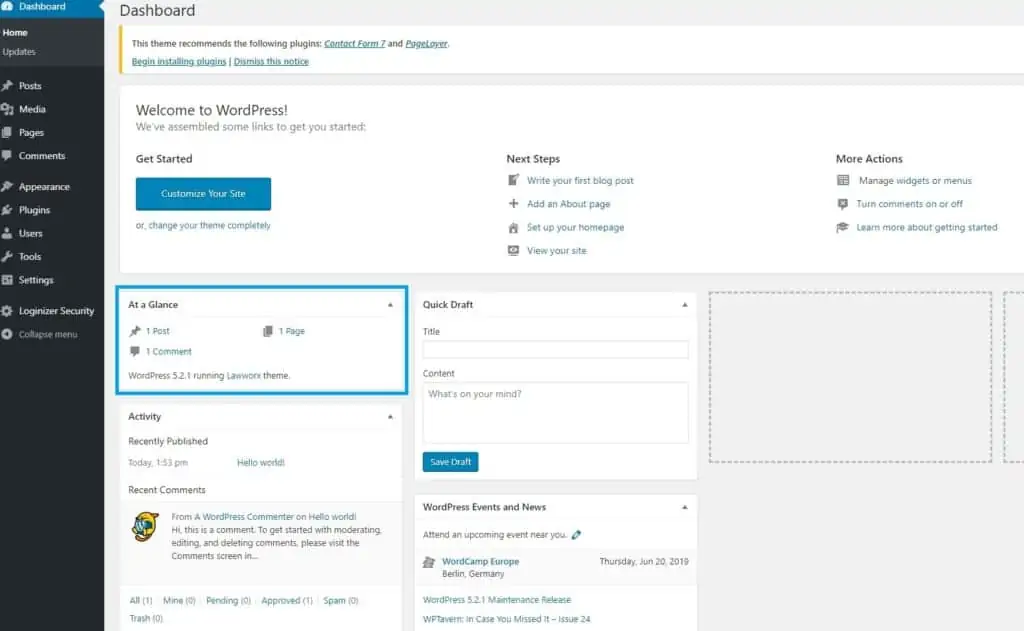Click the Today, 1:53 pm publish time
This screenshot has width=1024, height=631.
(x=158, y=462)
